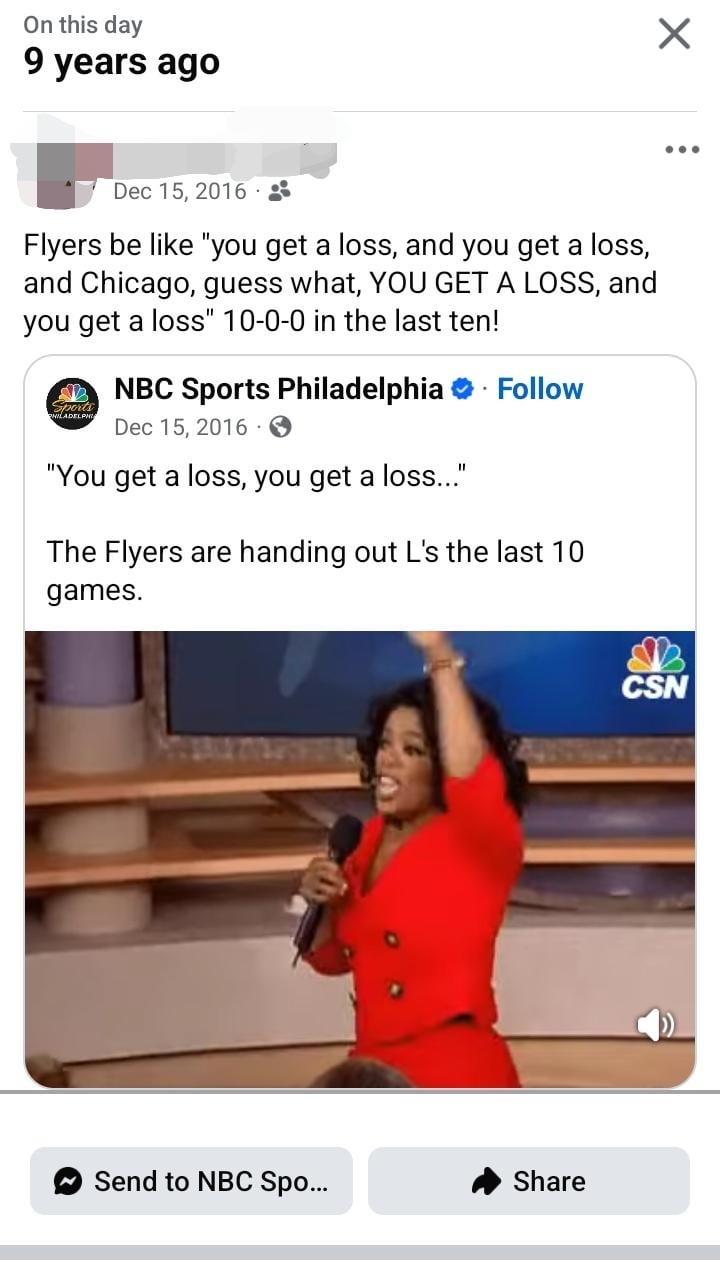Viewport: 720px width, 1264px height.
Task: Tap the public globe icon on shared post
Action: 281,427
